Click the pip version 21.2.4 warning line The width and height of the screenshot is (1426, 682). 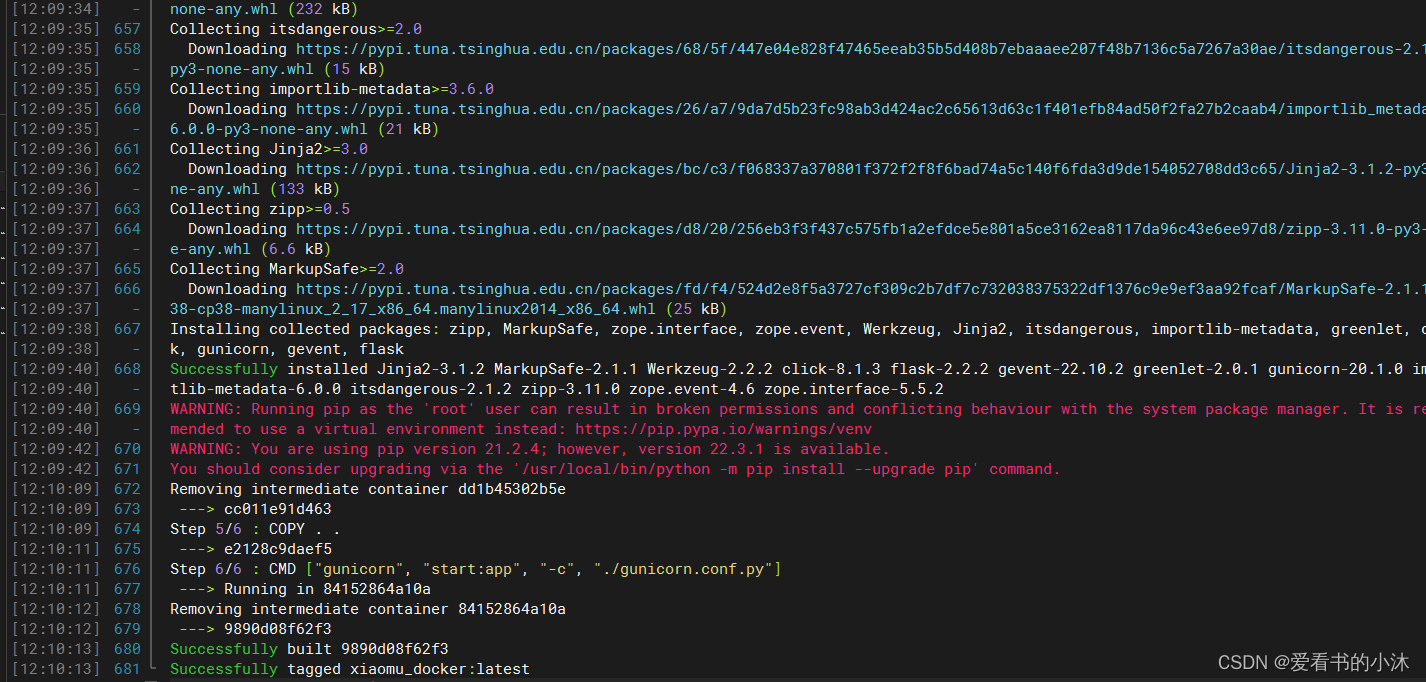click(529, 449)
